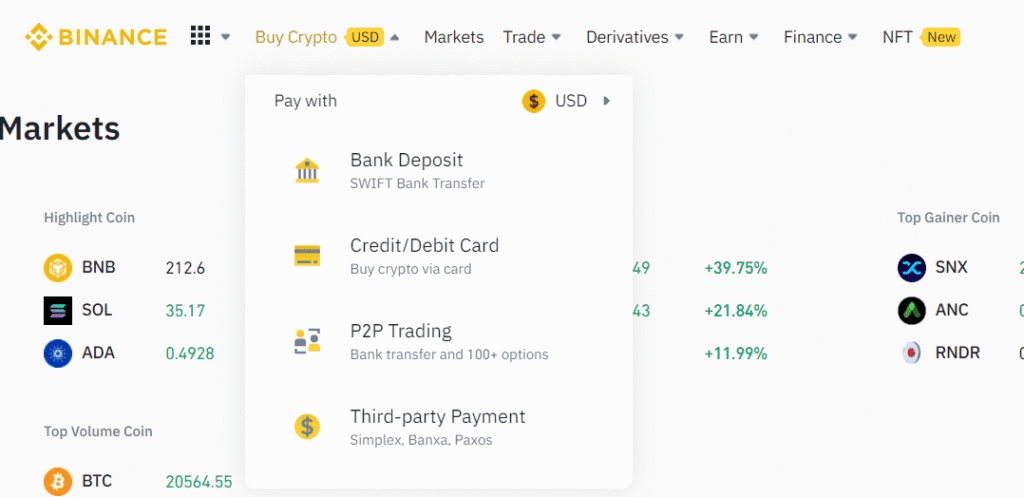Open the Earn menu
The image size is (1024, 497).
click(x=734, y=38)
